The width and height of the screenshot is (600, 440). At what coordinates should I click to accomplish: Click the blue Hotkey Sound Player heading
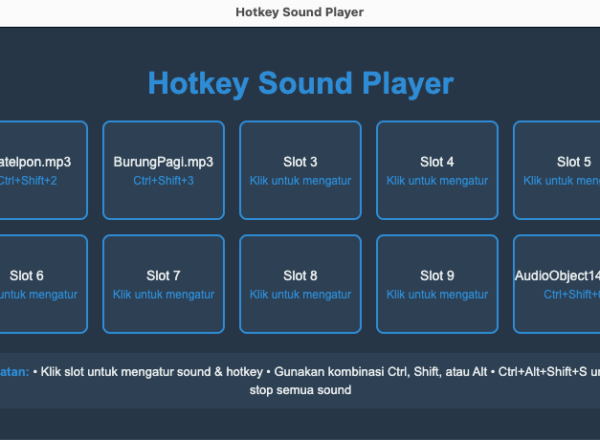[x=300, y=83]
